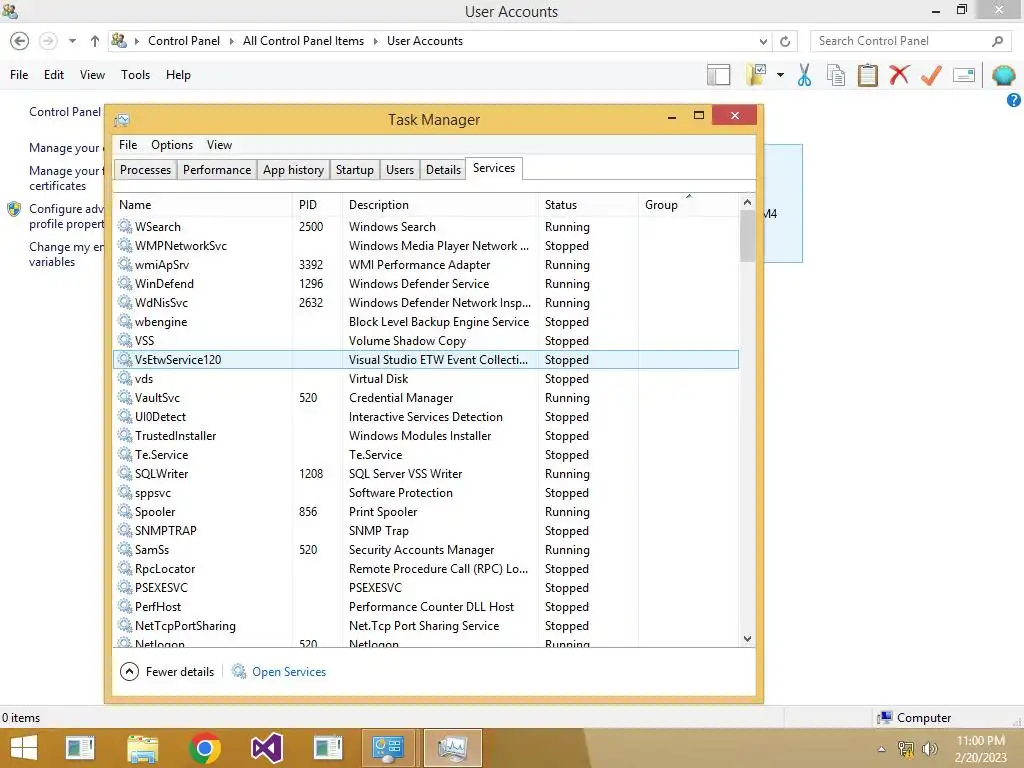The image size is (1024, 768).
Task: Sort services by the Name column header
Action: (202, 205)
